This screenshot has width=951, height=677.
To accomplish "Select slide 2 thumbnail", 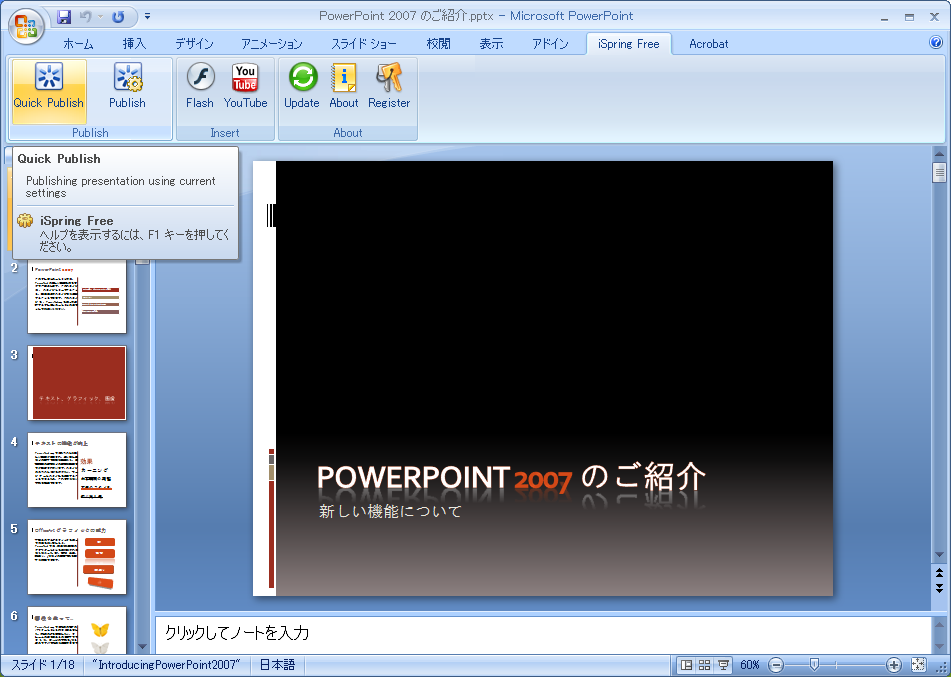I will tap(77, 297).
